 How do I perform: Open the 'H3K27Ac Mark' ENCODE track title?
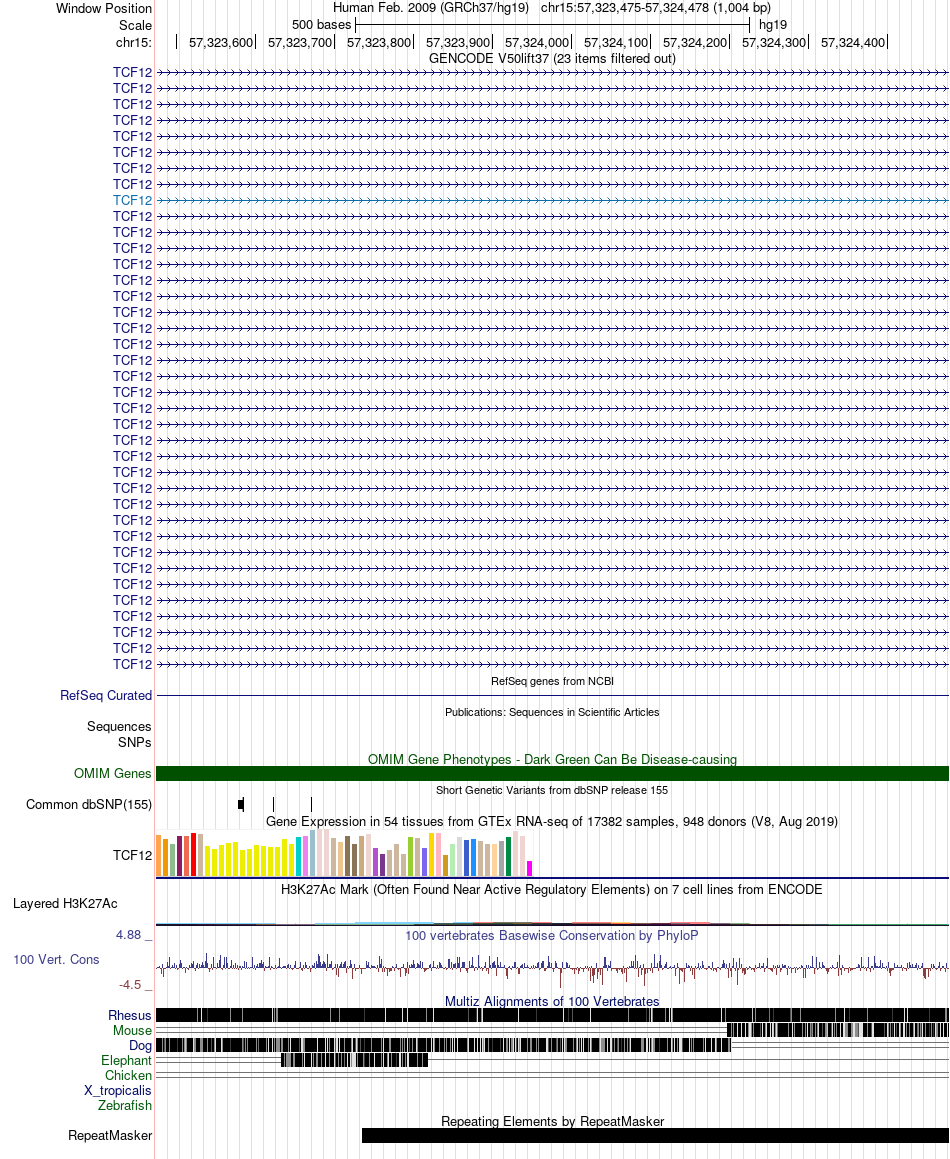pyautogui.click(x=552, y=889)
